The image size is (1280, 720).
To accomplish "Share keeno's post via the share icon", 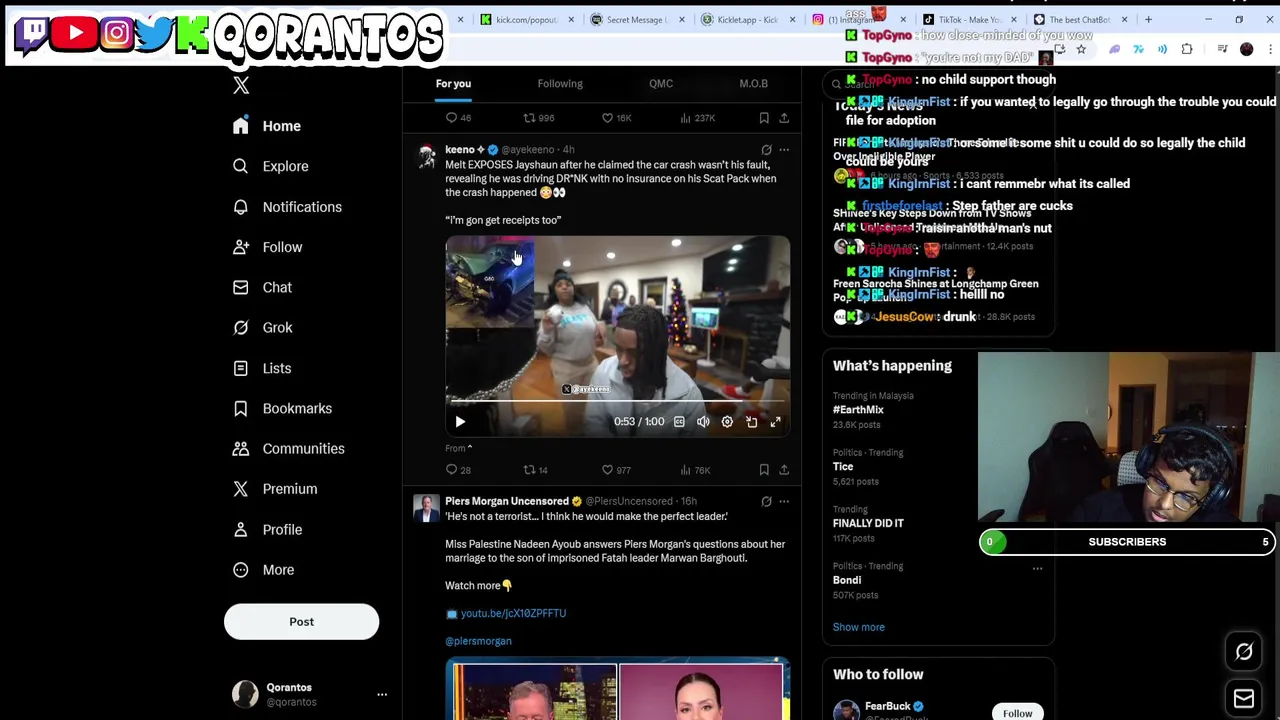I will [784, 470].
